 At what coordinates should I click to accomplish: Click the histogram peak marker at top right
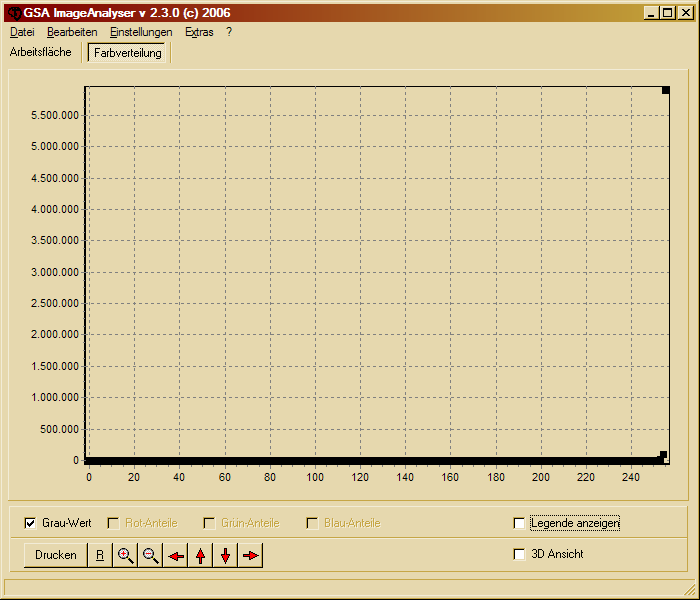(x=665, y=91)
